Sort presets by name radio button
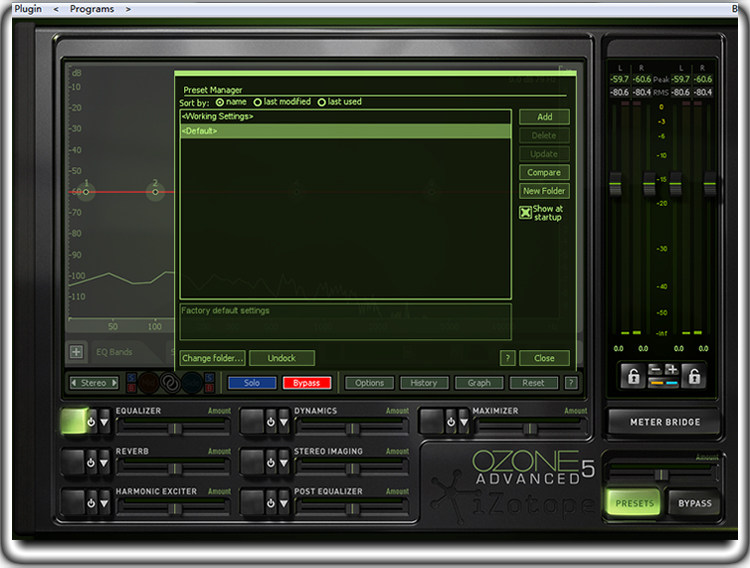 [220, 102]
